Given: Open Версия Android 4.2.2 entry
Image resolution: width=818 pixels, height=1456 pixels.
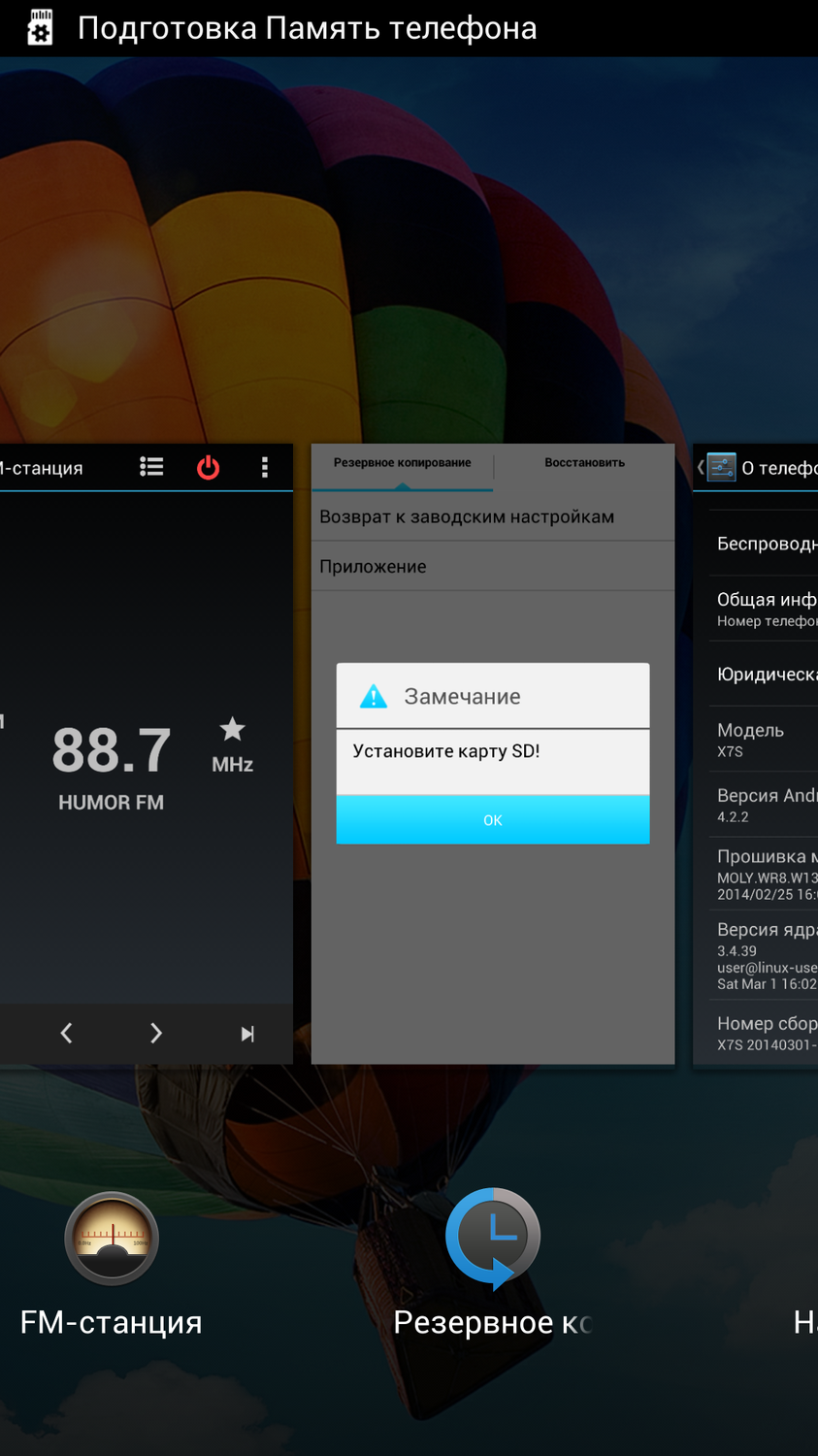Looking at the screenshot, I should pos(763,805).
